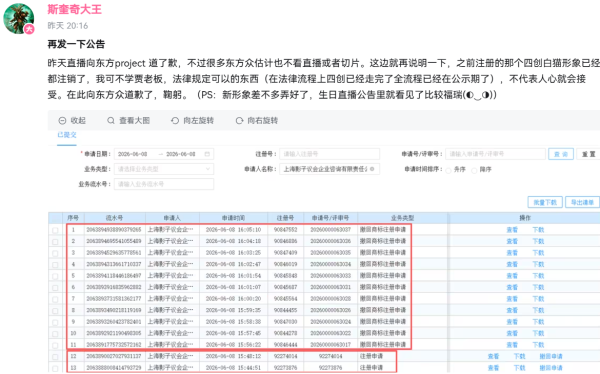Click the 重置 button
600x374 pixels.
(589, 154)
